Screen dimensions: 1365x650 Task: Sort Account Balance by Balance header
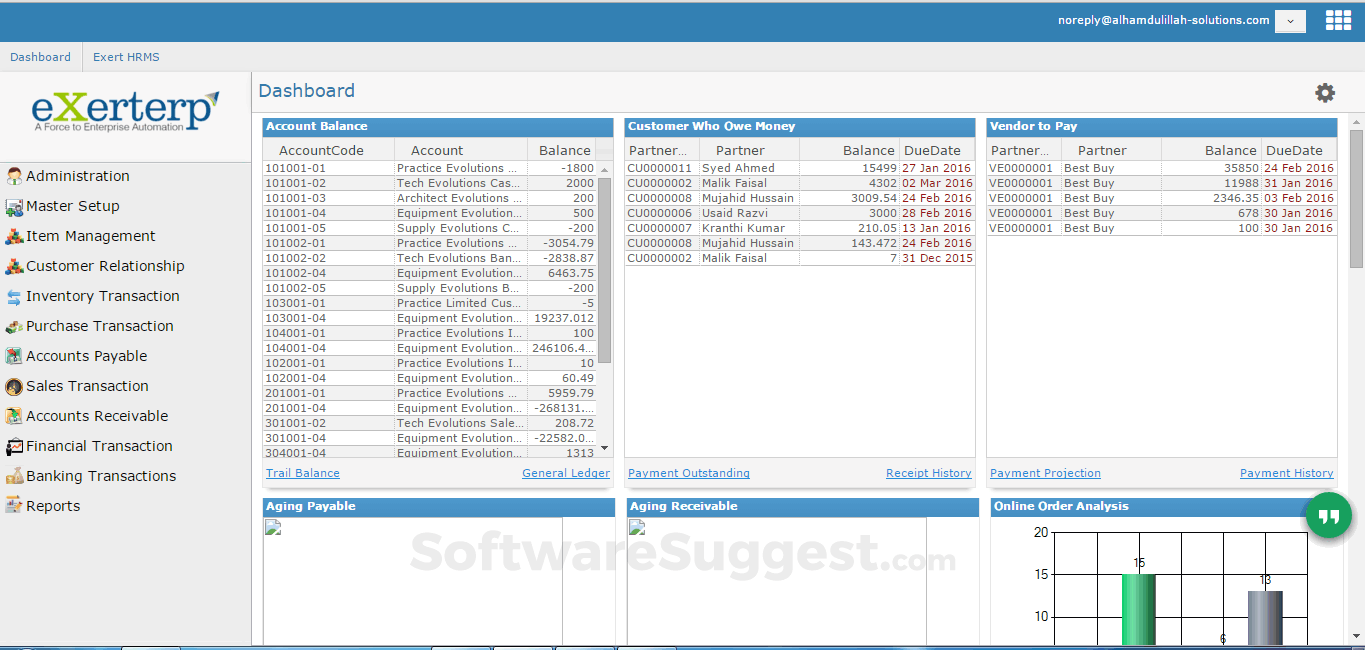(x=562, y=150)
